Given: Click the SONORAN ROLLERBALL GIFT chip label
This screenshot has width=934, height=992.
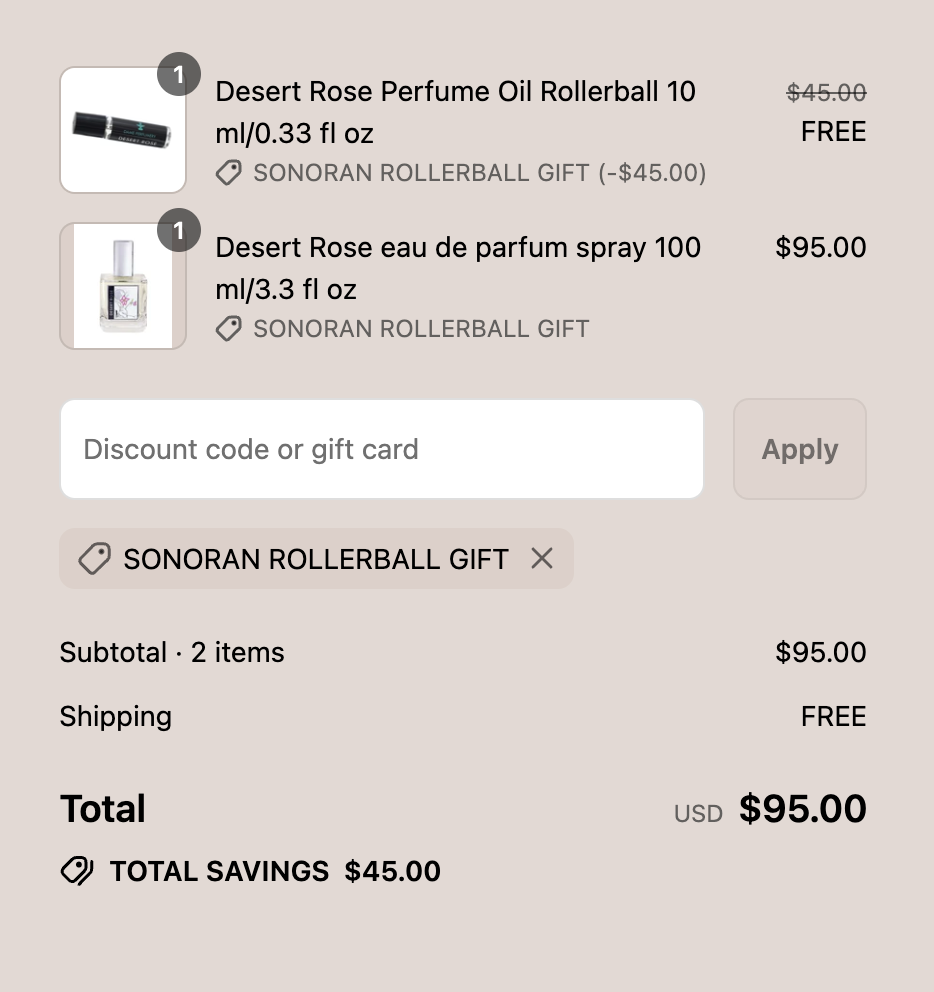Looking at the screenshot, I should [316, 559].
